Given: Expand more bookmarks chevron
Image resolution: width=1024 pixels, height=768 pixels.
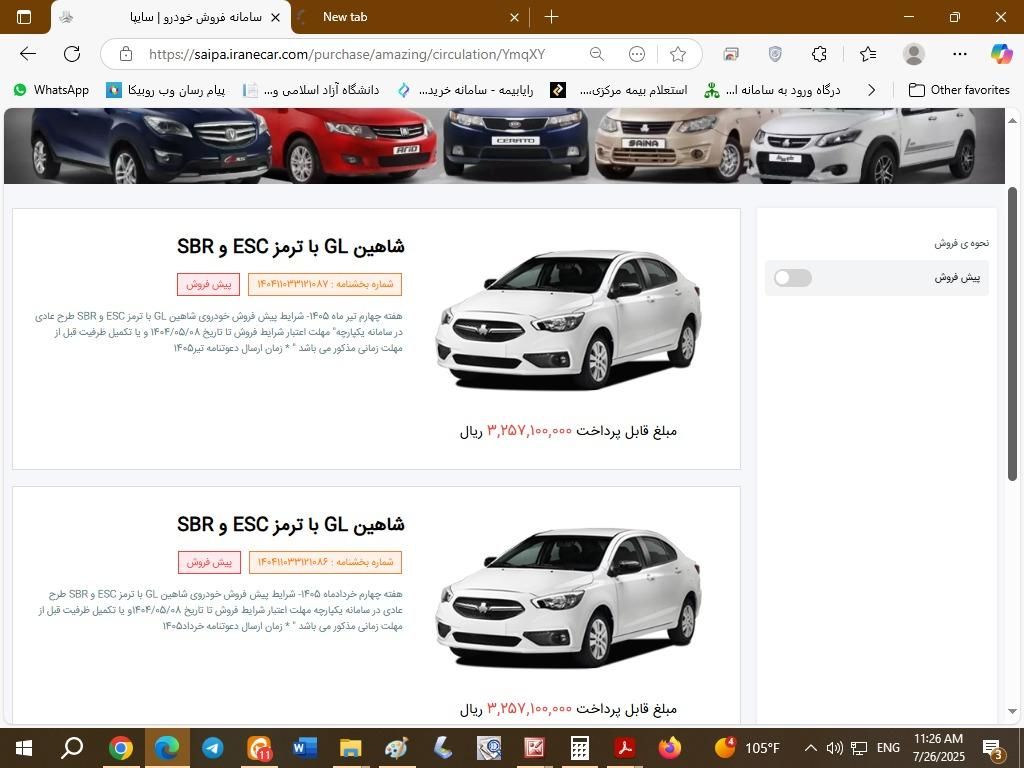Looking at the screenshot, I should pos(871,90).
